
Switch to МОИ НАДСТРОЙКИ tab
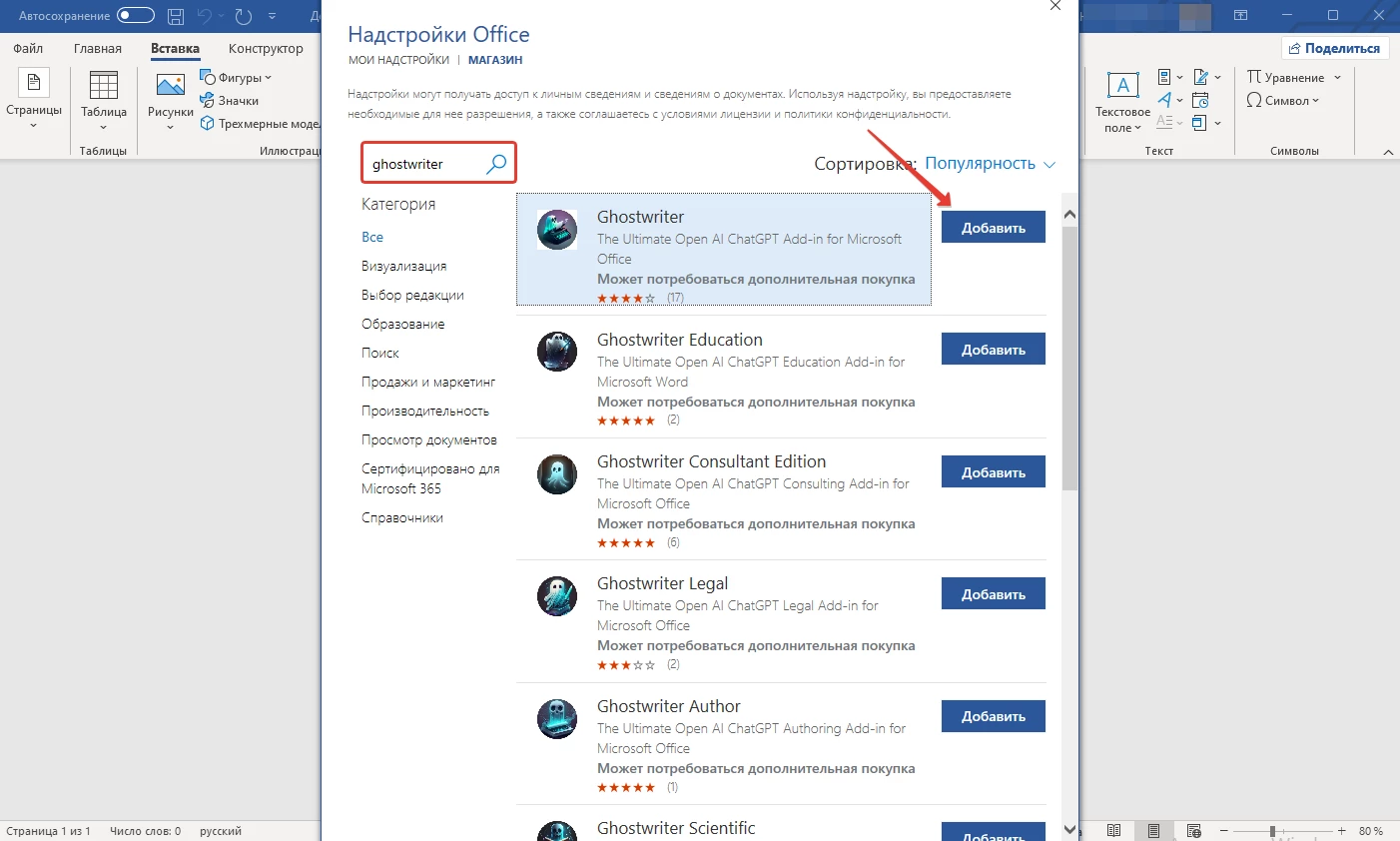point(398,60)
